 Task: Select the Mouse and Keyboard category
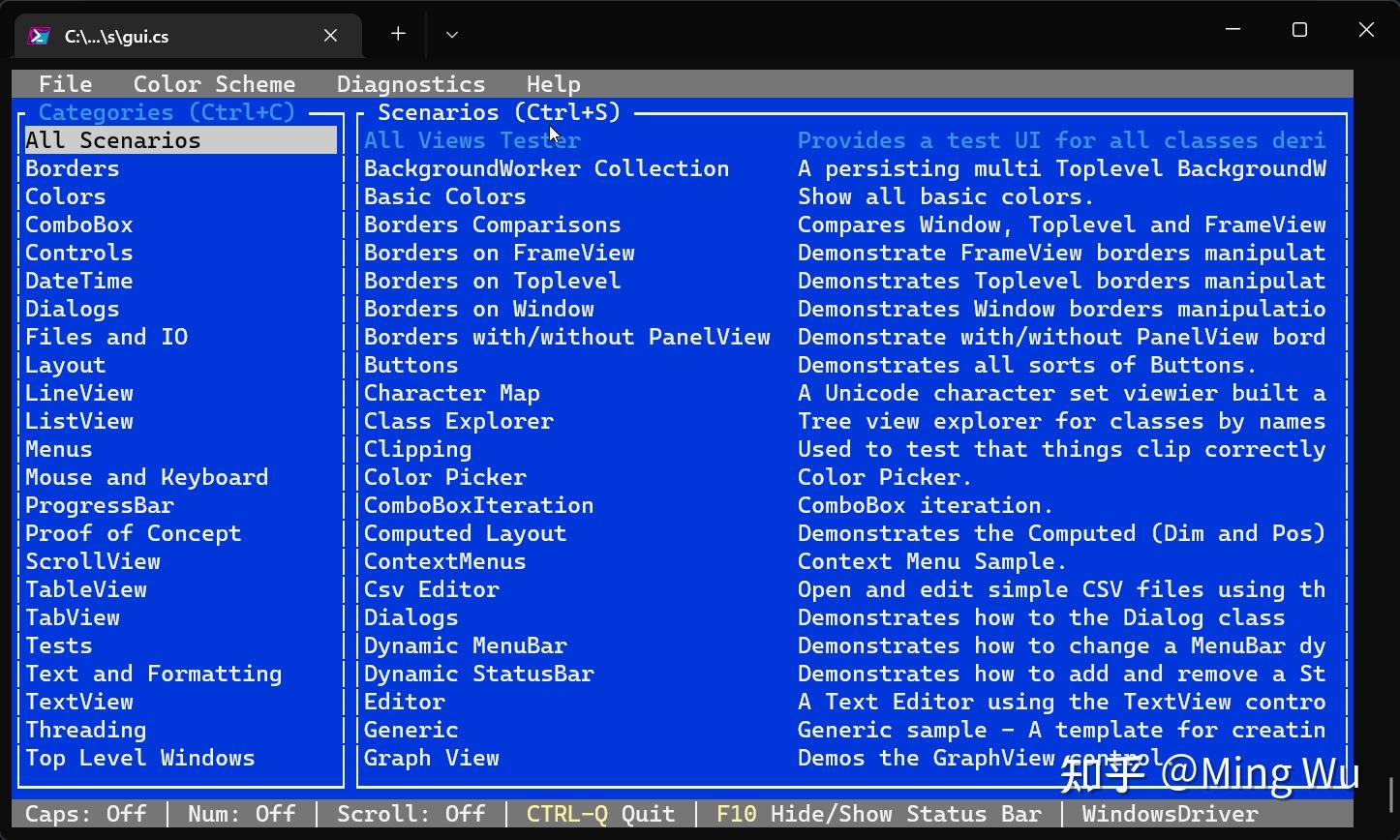click(146, 476)
